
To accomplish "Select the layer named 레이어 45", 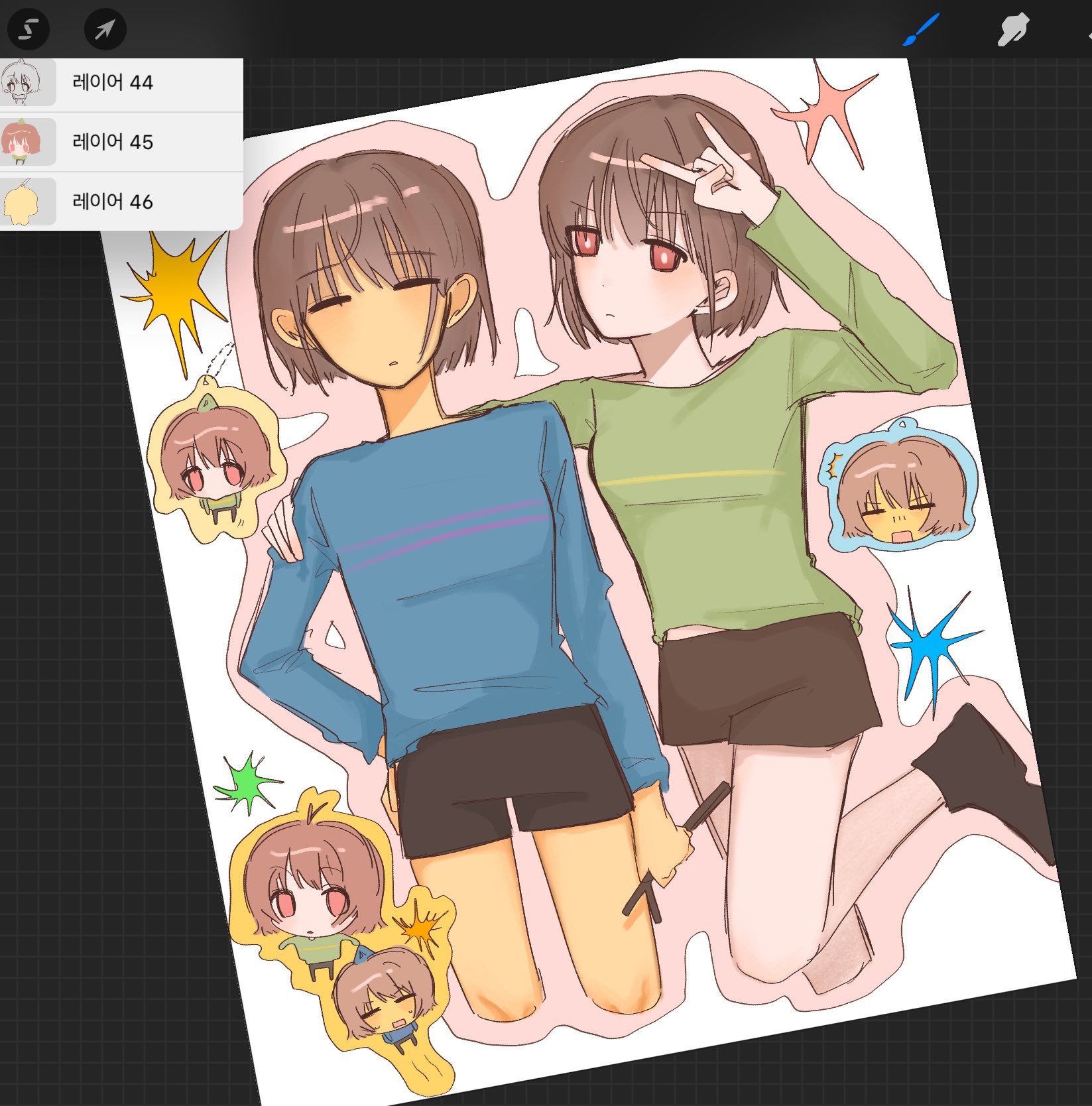I will [x=121, y=142].
